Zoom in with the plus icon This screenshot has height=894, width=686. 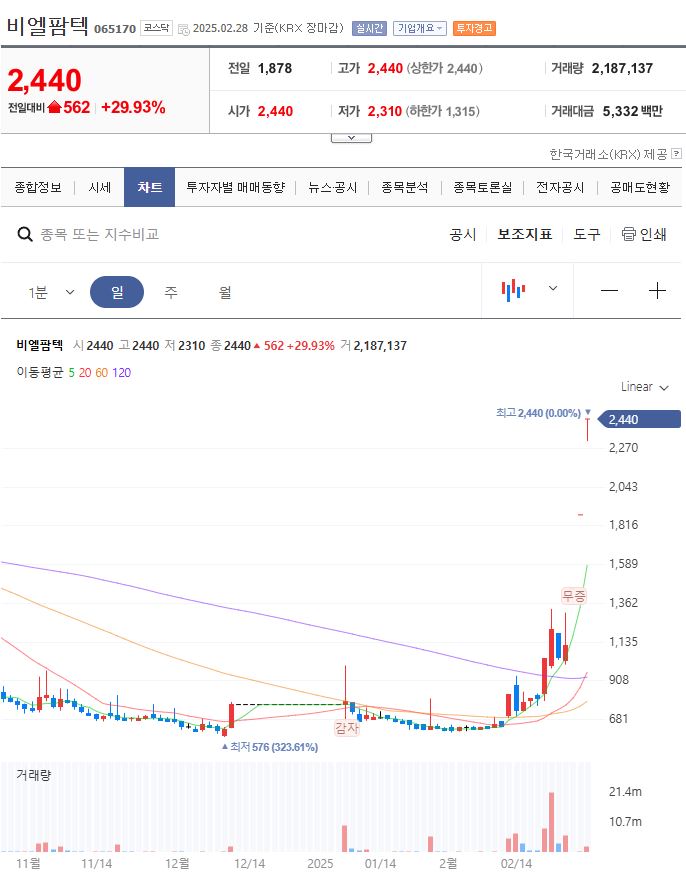657,291
